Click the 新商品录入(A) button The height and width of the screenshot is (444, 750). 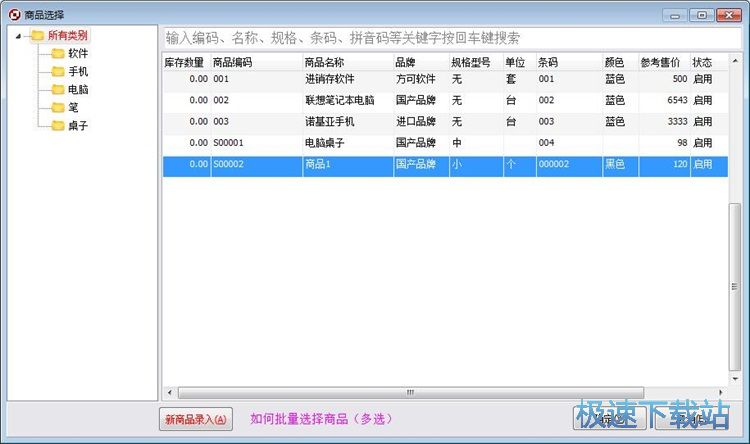(x=196, y=419)
